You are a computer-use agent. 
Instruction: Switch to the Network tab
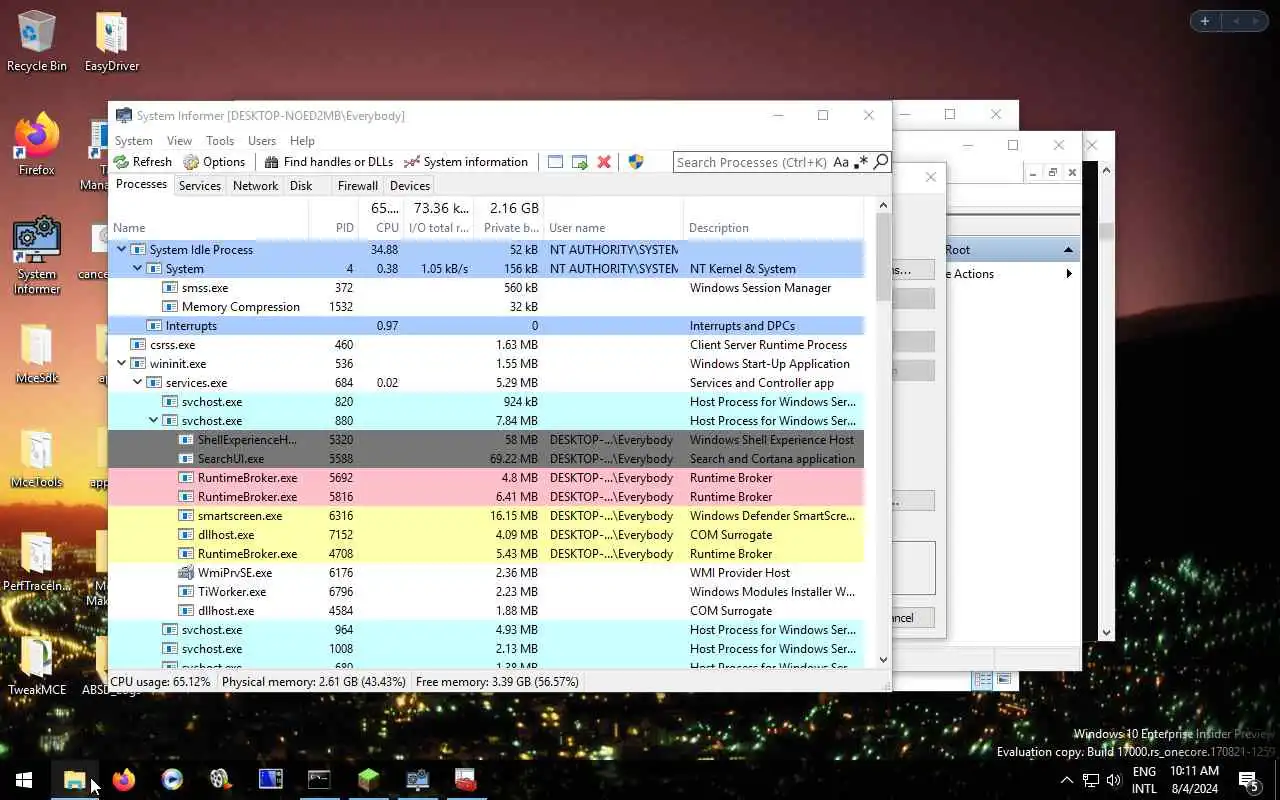coord(255,186)
